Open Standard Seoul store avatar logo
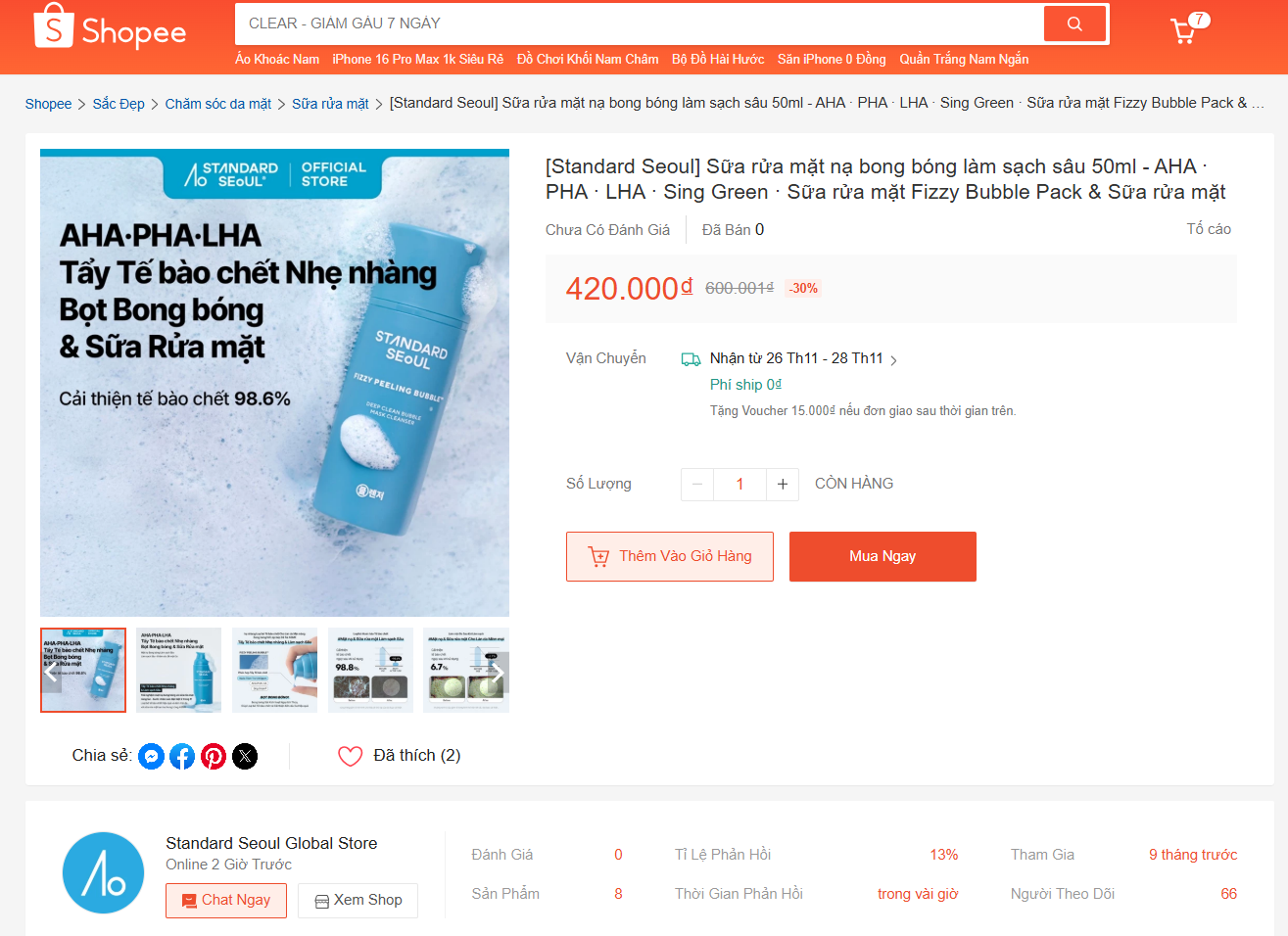 point(103,872)
